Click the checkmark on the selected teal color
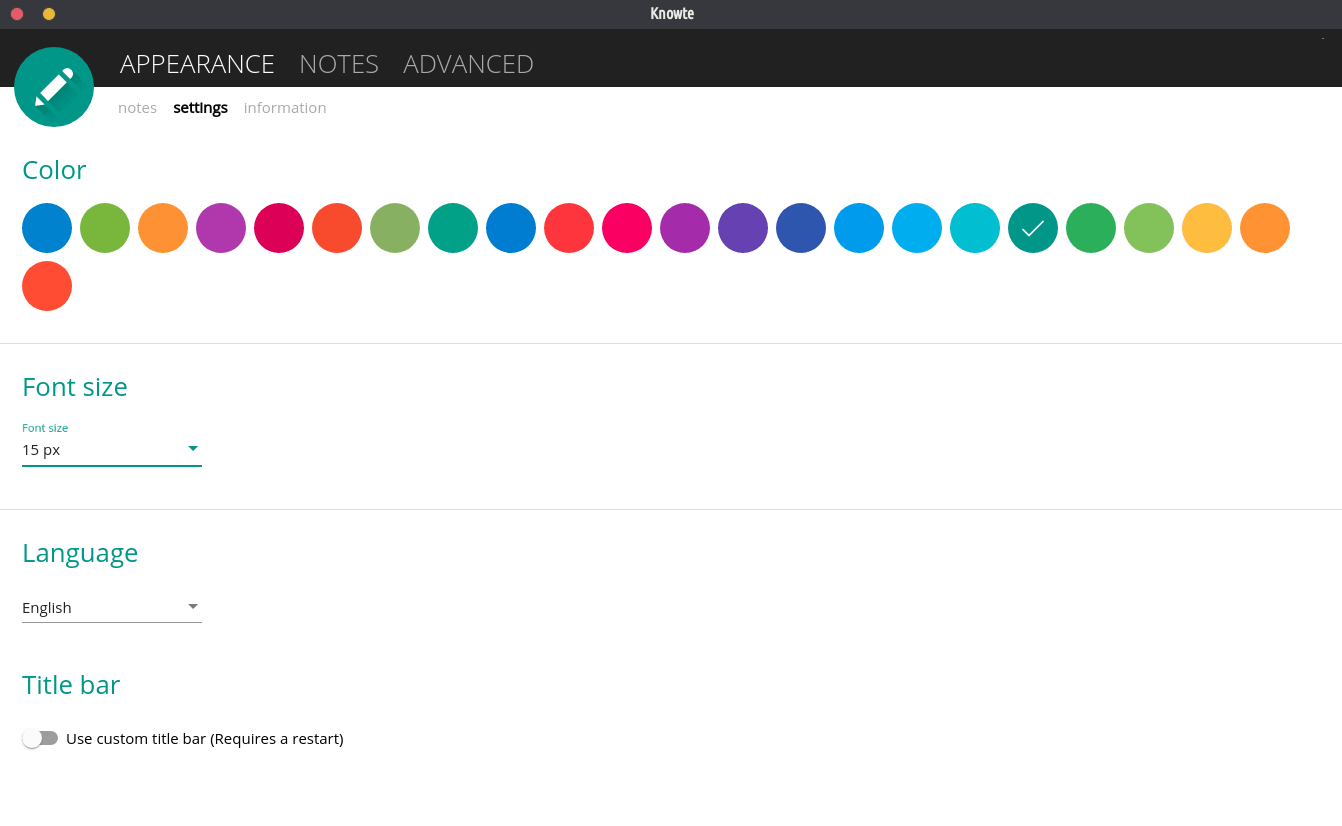Screen dimensions: 1342x826 tap(1033, 228)
